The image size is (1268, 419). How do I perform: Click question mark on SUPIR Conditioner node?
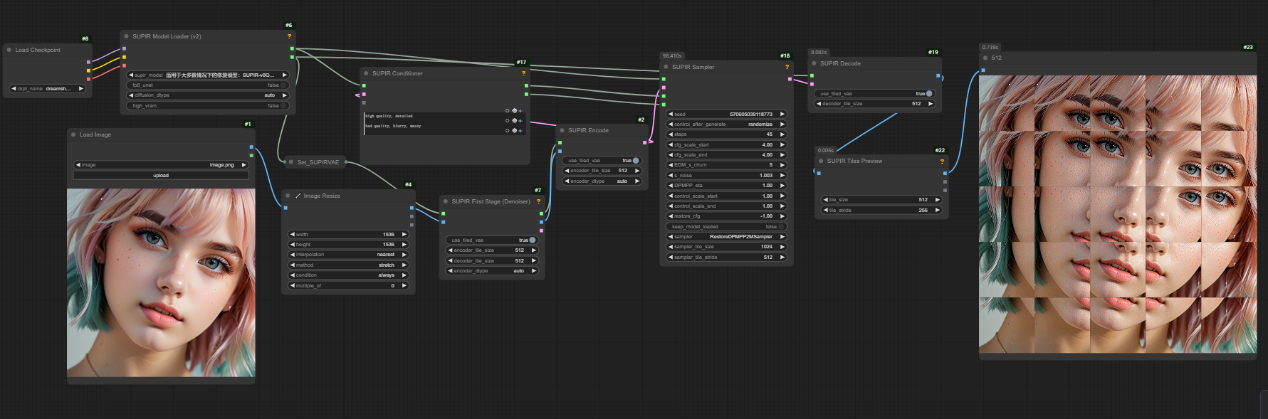[523, 73]
